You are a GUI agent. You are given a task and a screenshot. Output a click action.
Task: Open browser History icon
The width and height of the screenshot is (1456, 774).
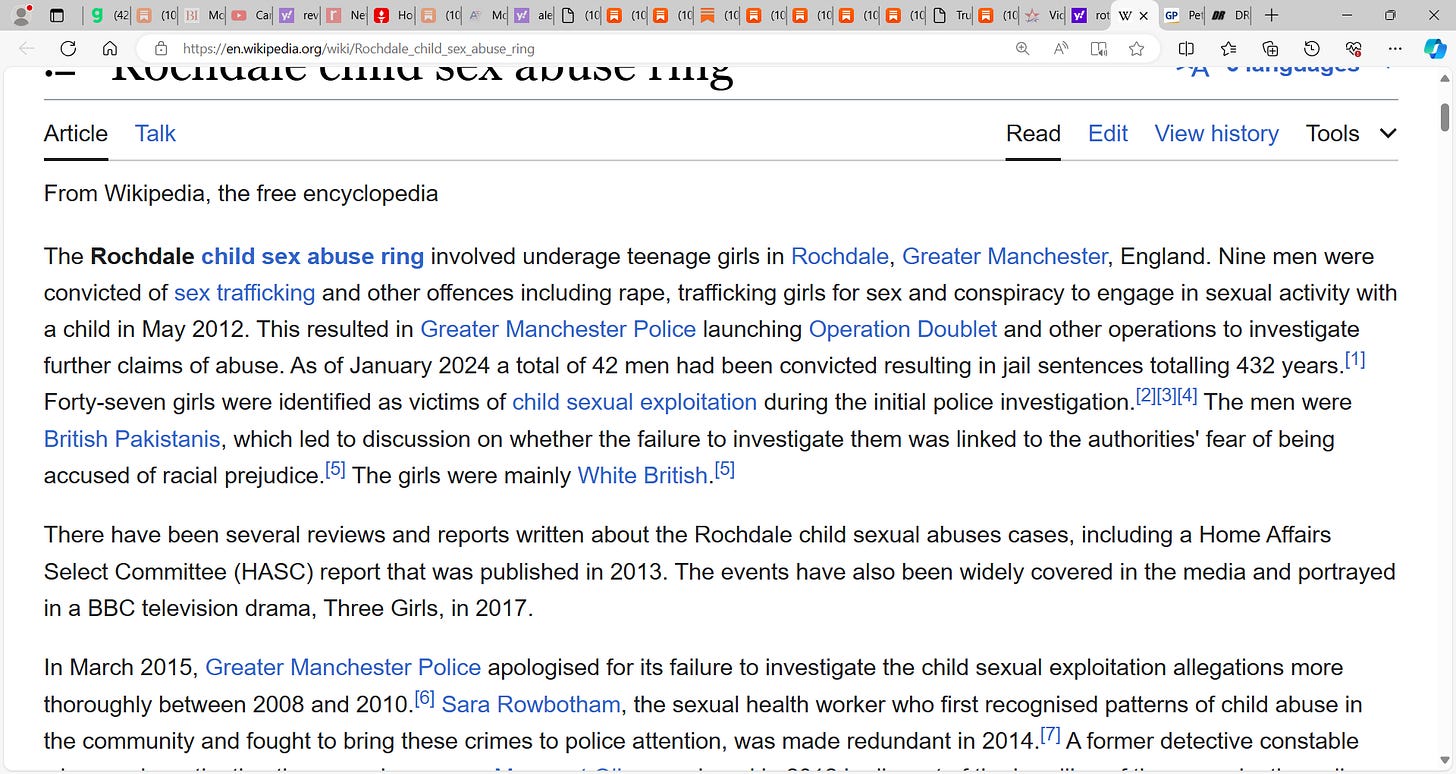pyautogui.click(x=1312, y=48)
